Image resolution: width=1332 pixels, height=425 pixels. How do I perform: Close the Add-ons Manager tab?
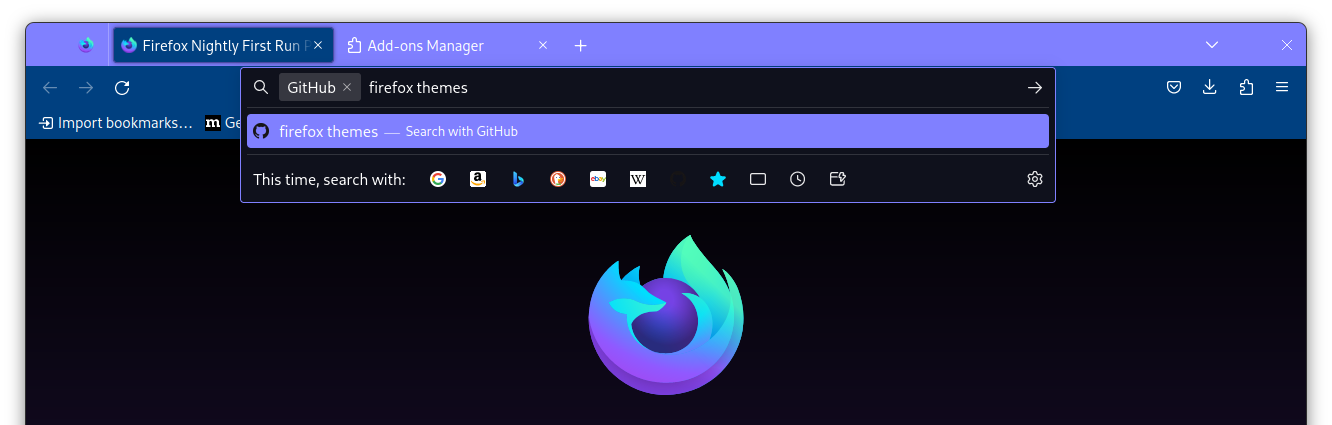coord(543,45)
